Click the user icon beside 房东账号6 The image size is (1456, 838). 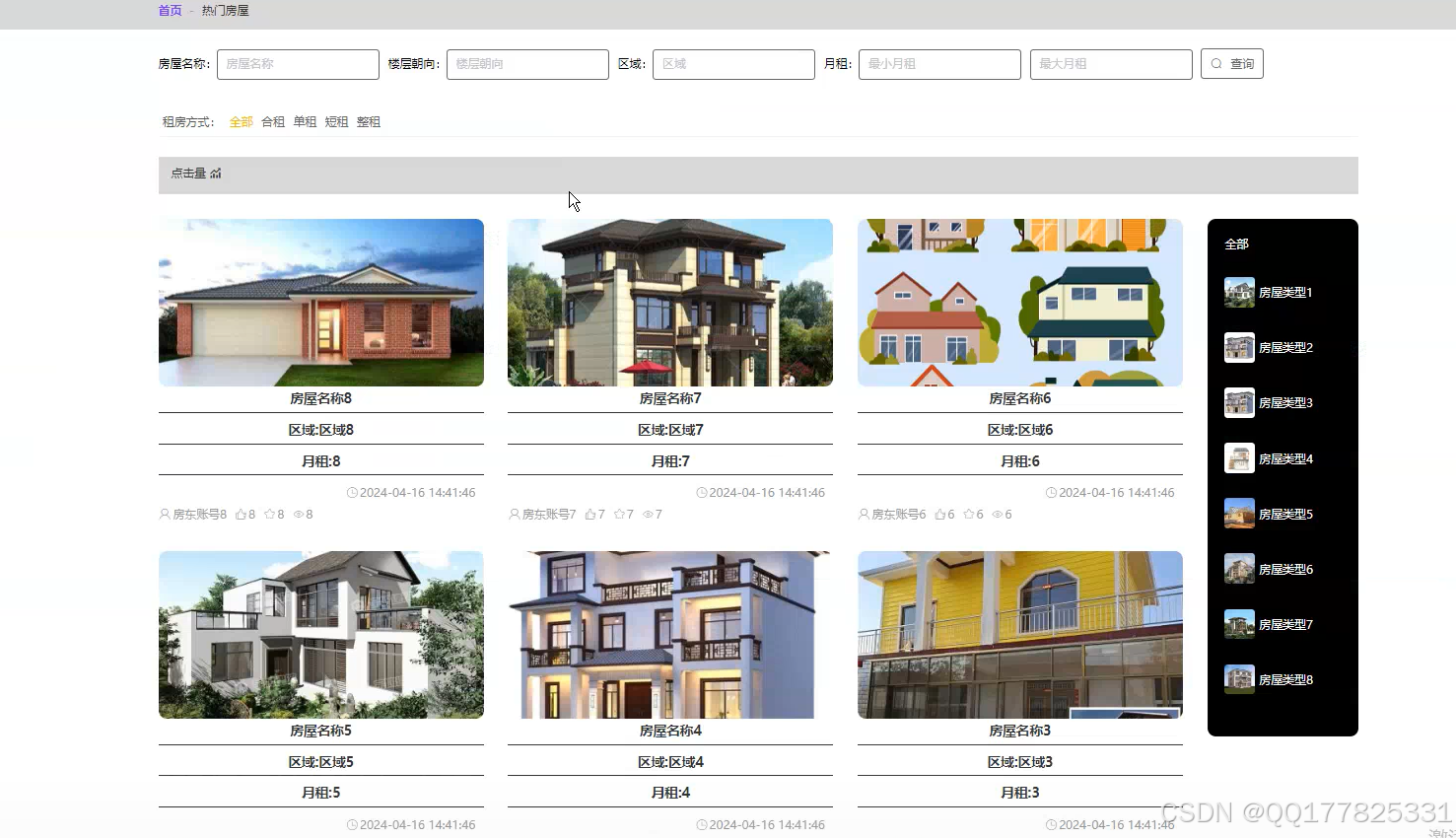[864, 514]
